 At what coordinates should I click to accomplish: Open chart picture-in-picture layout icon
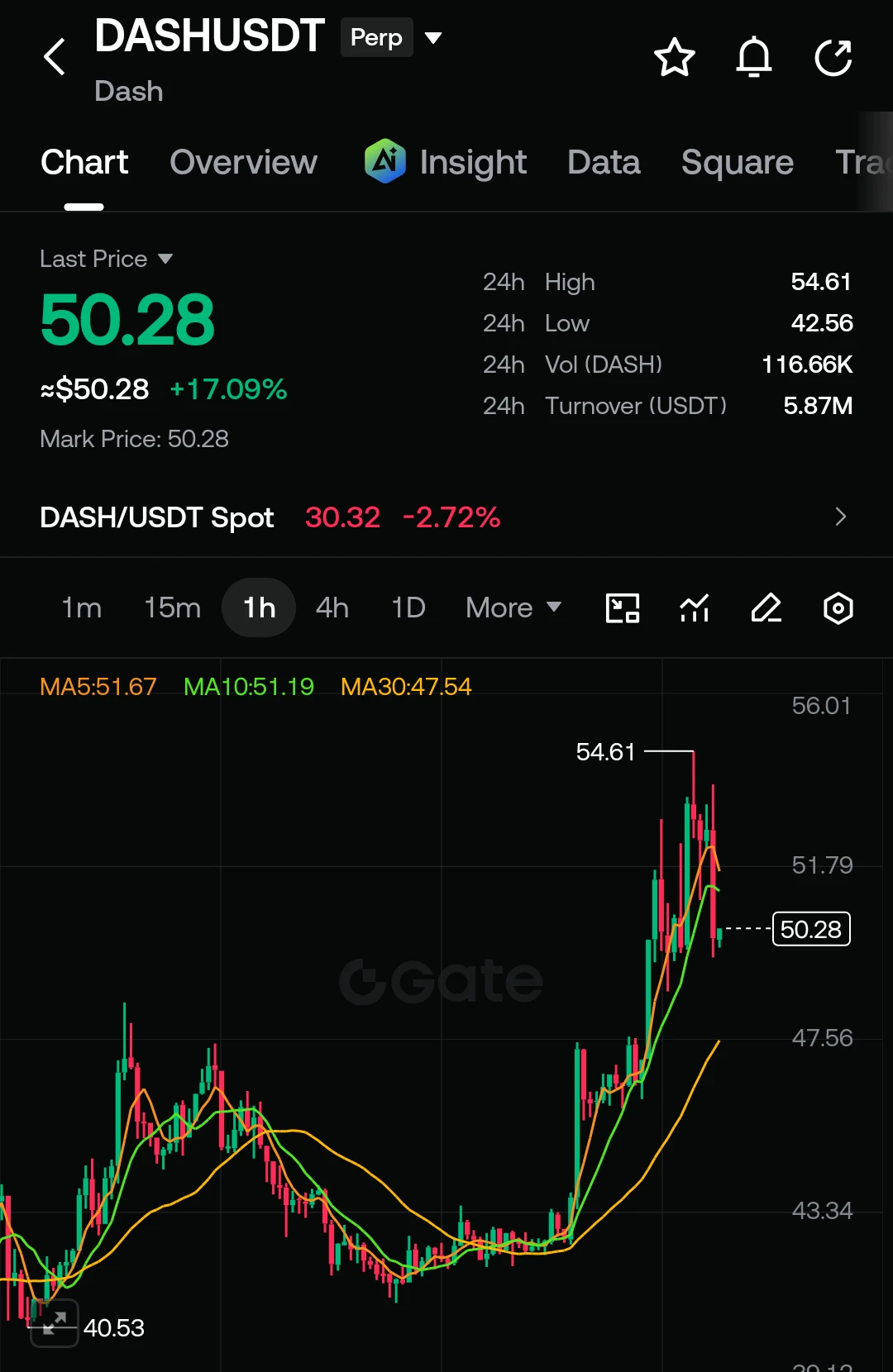pos(623,608)
